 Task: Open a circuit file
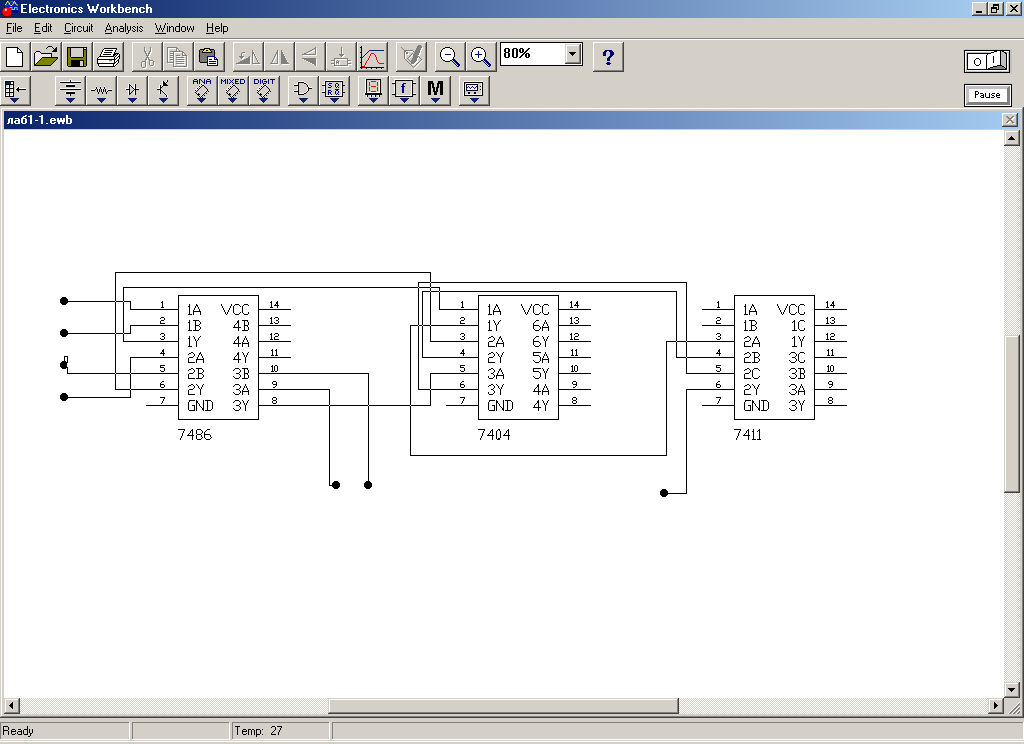[x=46, y=57]
